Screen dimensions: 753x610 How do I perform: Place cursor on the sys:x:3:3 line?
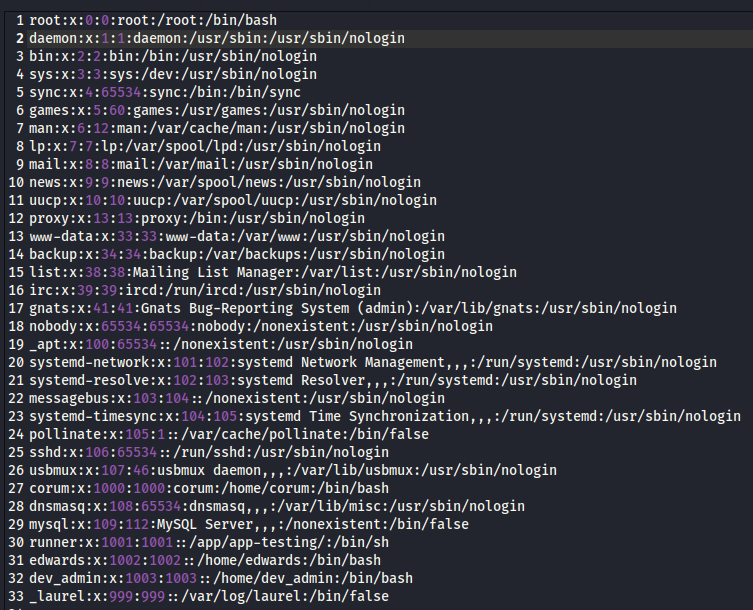(173, 74)
